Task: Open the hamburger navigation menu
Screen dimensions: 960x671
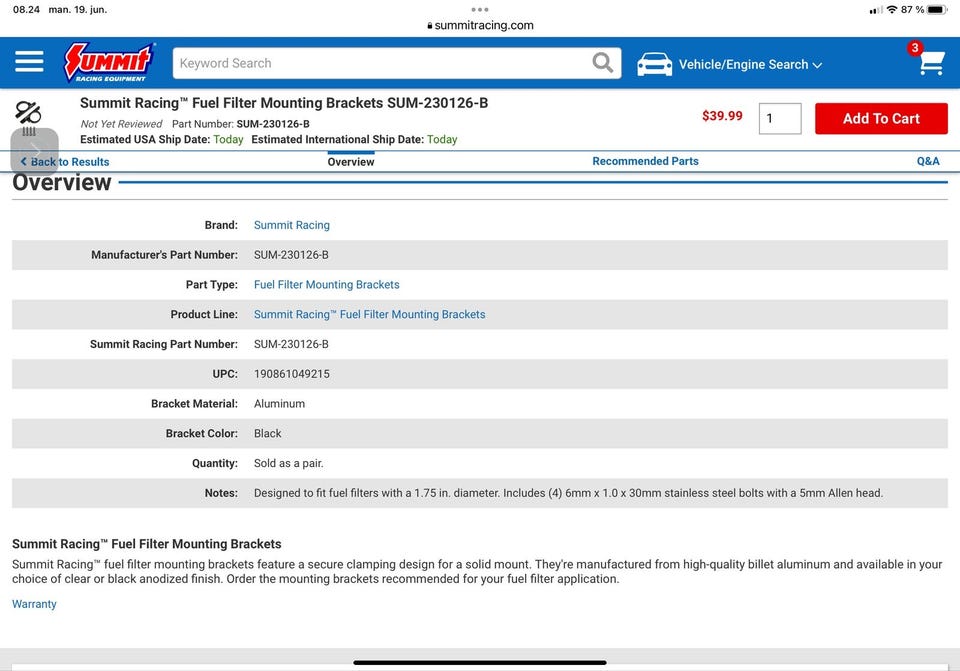Action: [x=29, y=63]
